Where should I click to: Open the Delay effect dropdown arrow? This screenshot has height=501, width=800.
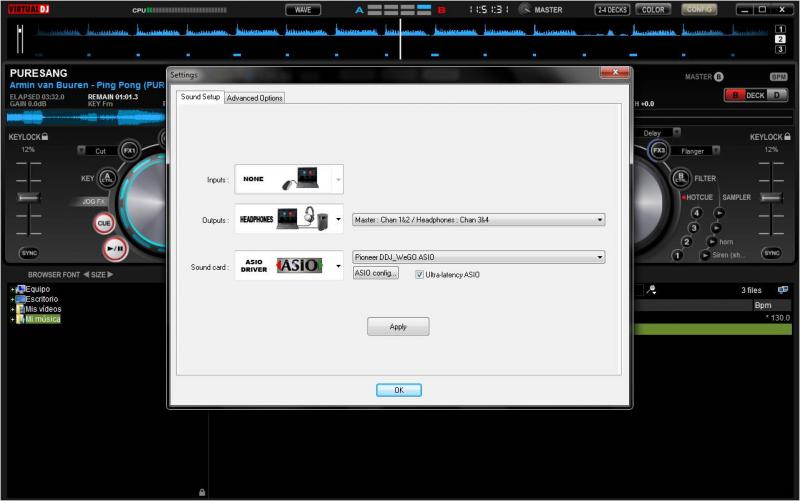click(x=677, y=132)
